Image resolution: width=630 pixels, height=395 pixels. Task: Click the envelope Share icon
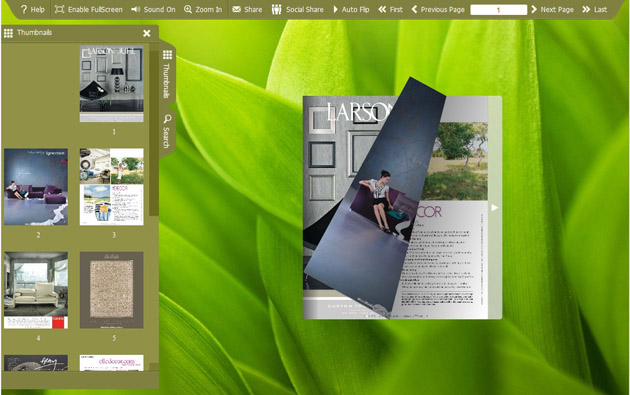(x=237, y=9)
